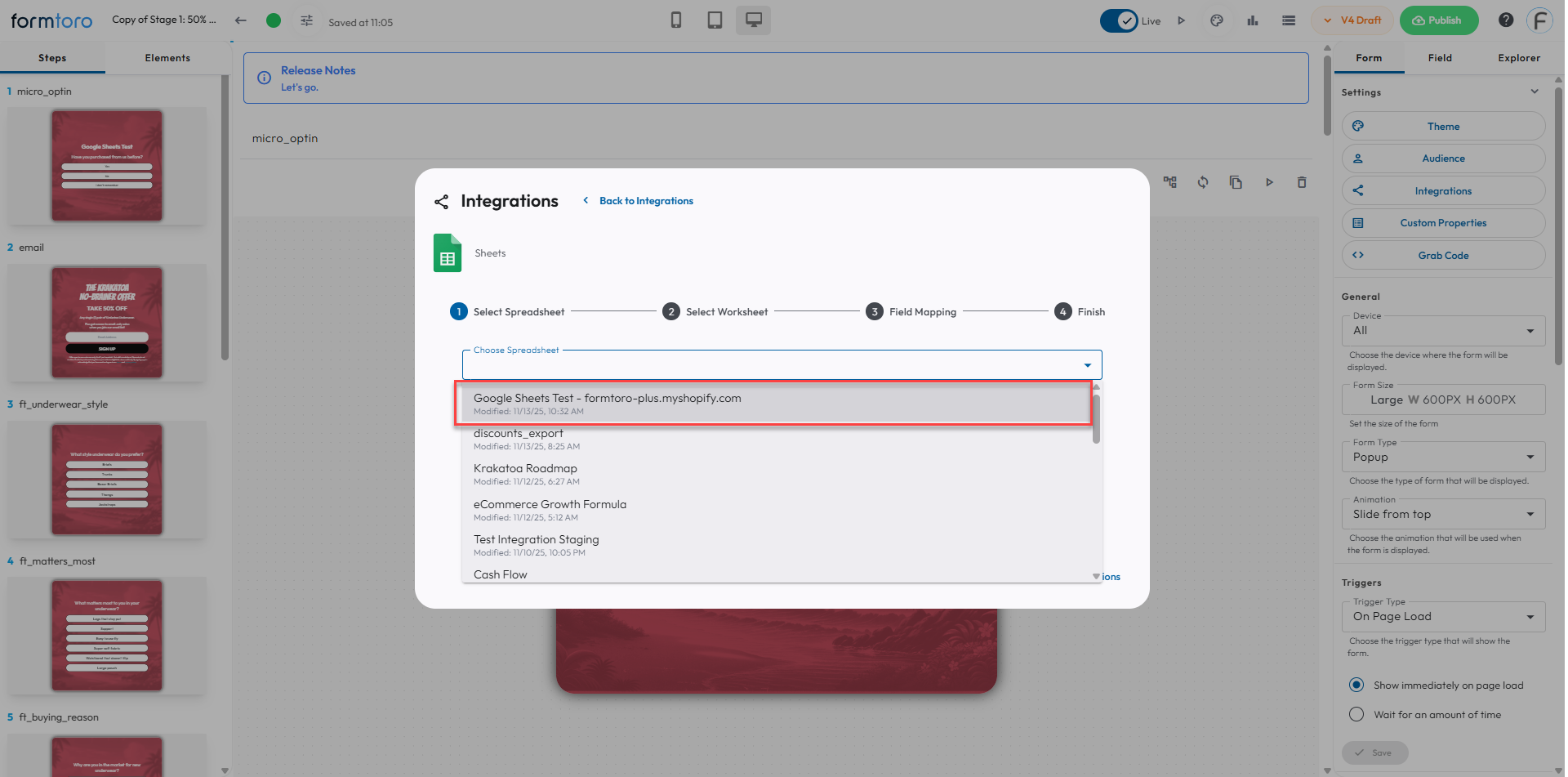Open the stacked list icon in top bar
This screenshot has width=1568, height=777.
[x=1289, y=20]
